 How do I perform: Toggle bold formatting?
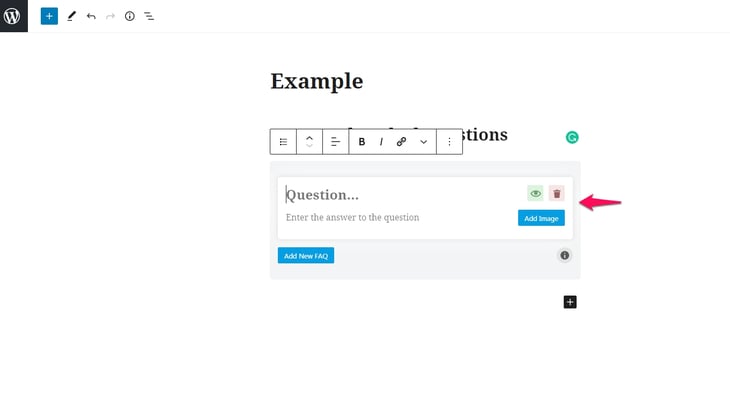(x=362, y=142)
